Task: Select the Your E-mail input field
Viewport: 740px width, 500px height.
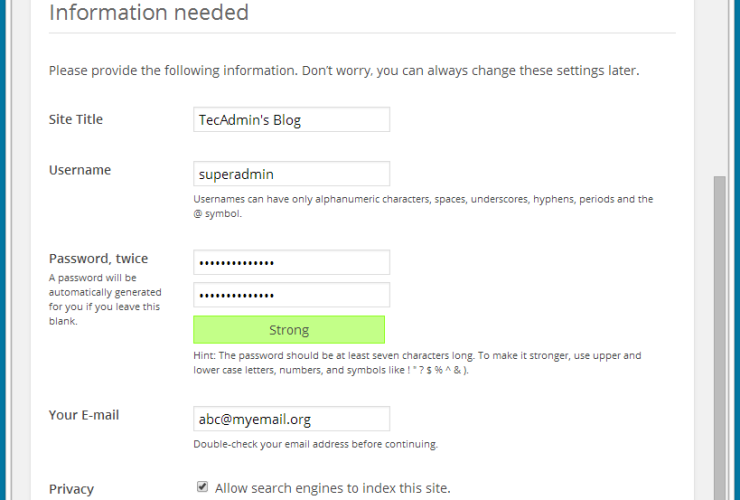Action: pos(291,419)
